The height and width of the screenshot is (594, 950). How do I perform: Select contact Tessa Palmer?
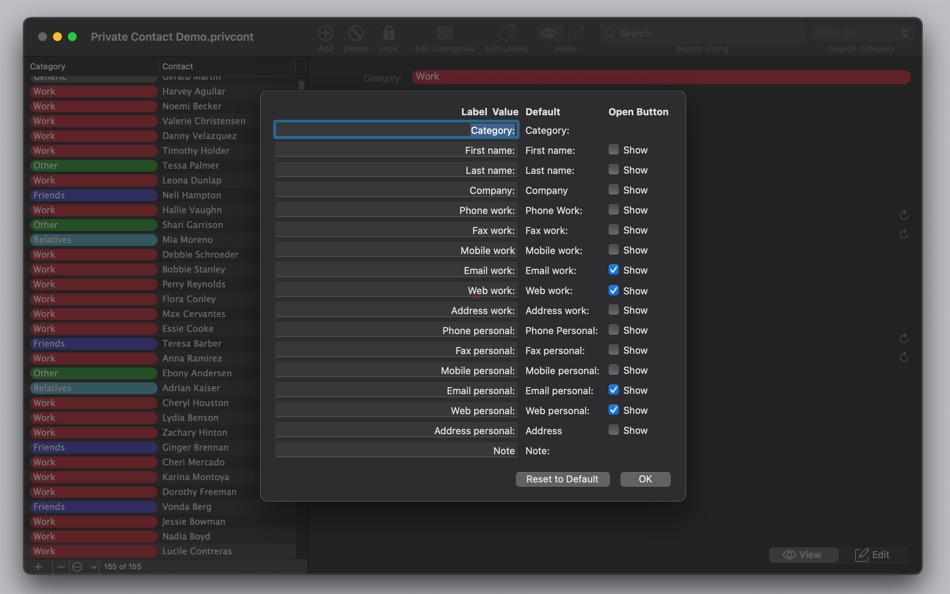click(190, 165)
